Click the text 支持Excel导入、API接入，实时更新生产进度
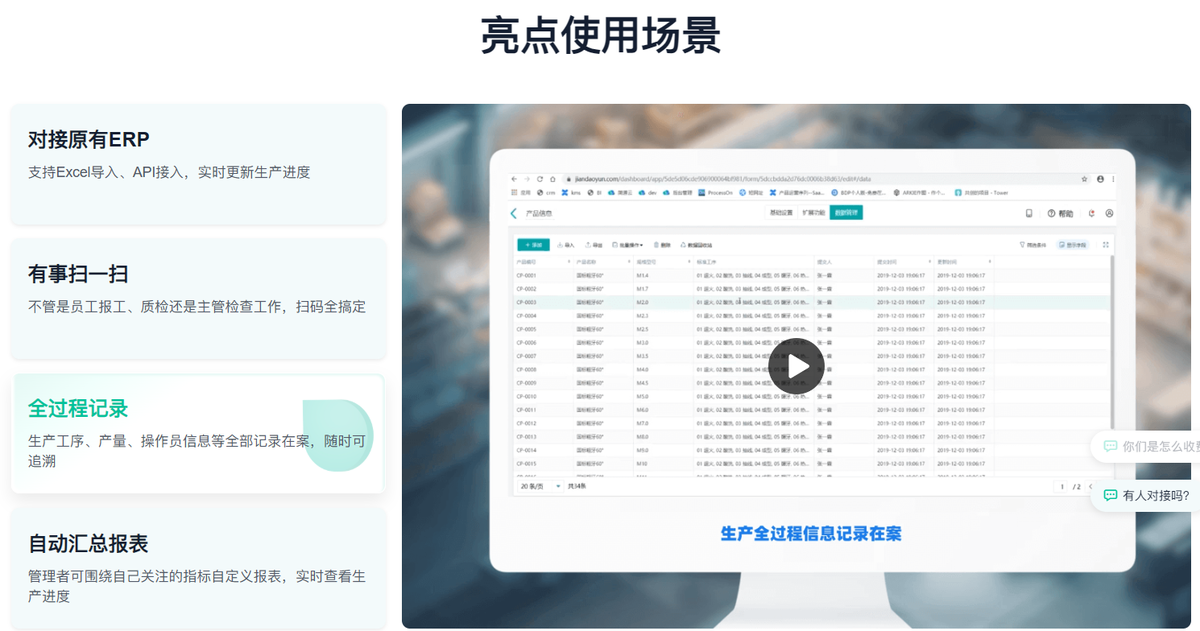 tap(169, 172)
